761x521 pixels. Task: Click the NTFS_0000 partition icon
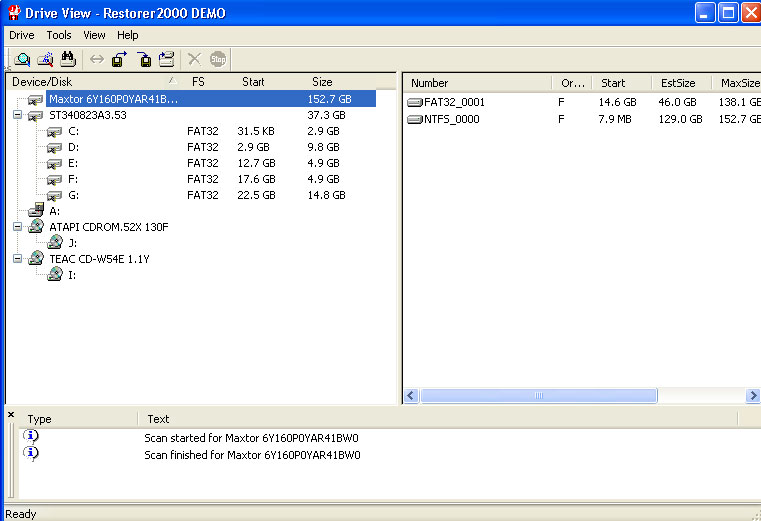(x=415, y=119)
